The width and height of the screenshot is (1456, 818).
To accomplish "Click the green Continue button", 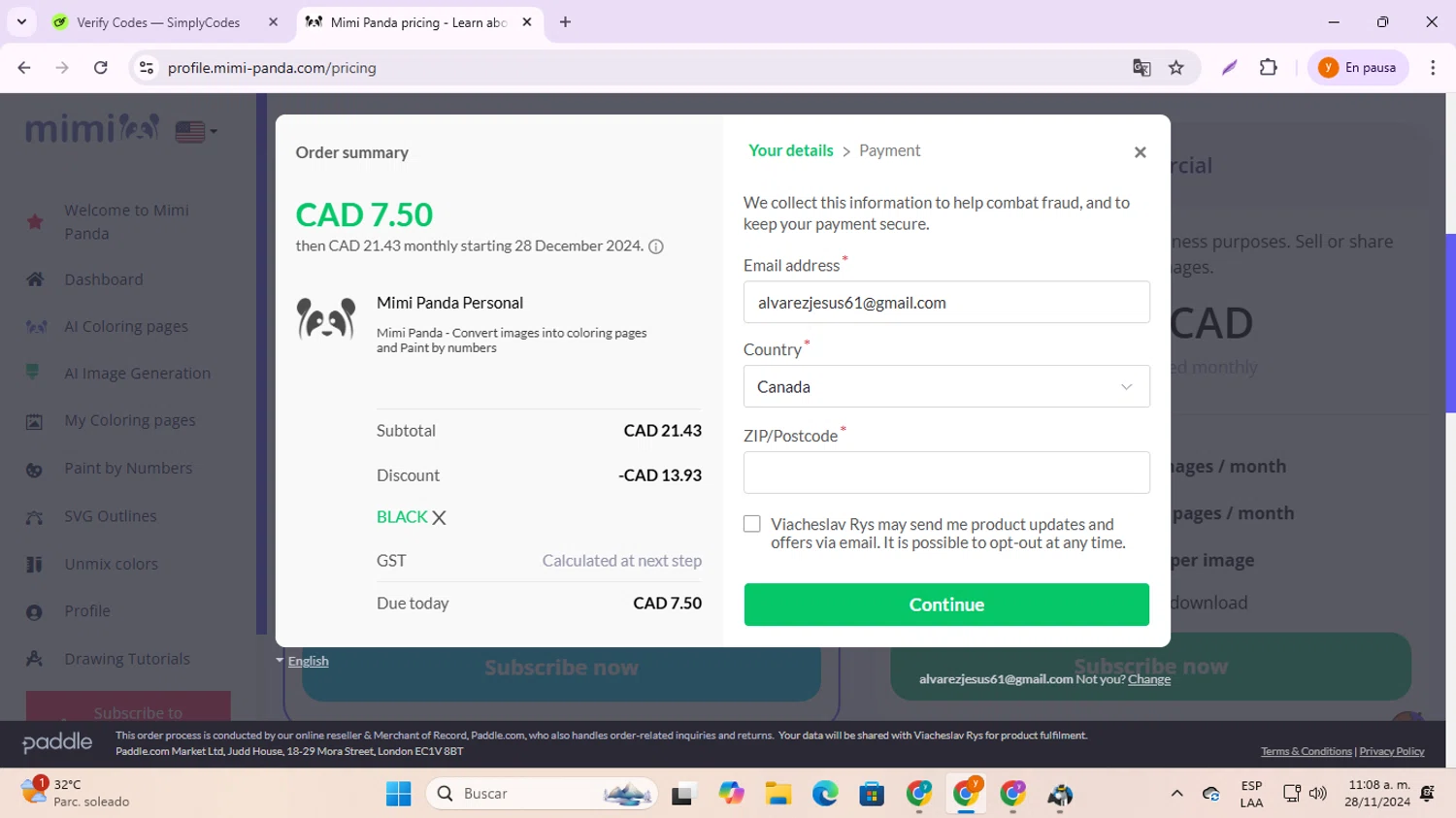I will (946, 605).
